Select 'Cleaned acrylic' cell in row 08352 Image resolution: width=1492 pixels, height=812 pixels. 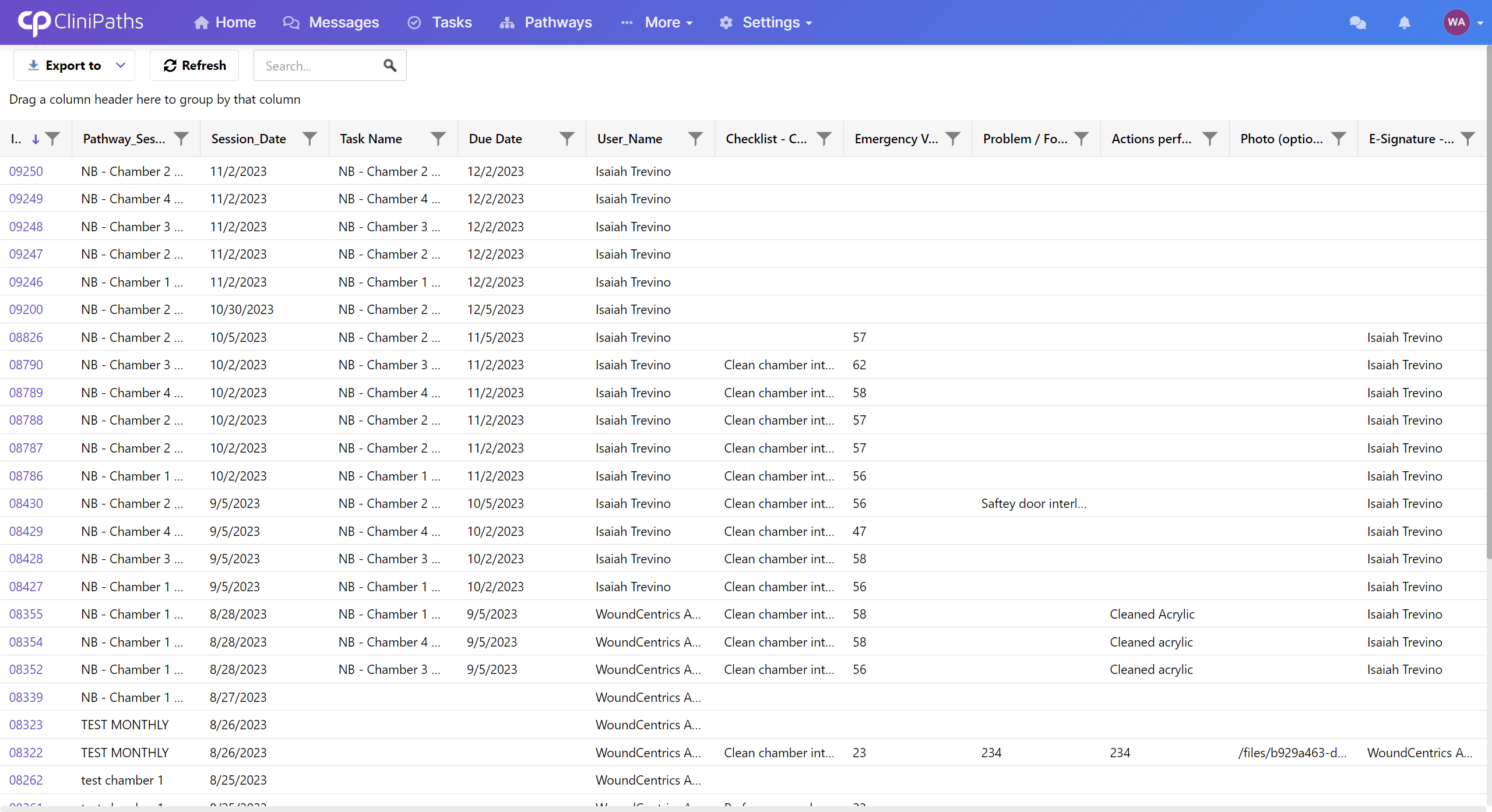pyautogui.click(x=1151, y=669)
